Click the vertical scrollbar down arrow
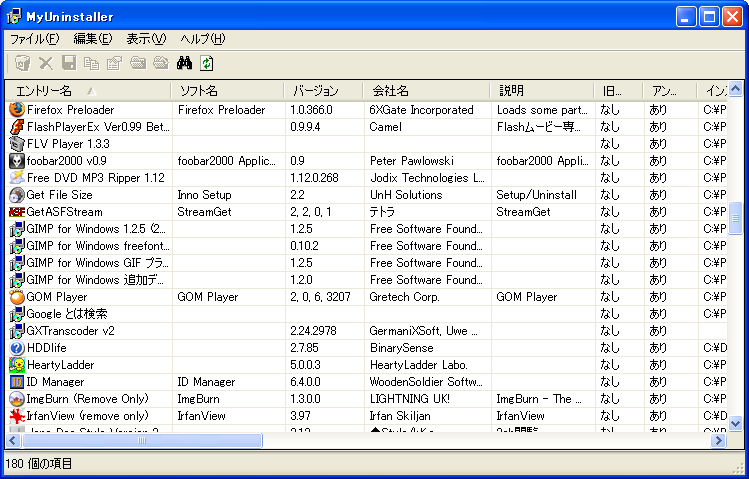Screen dimensions: 749x479 point(736,423)
